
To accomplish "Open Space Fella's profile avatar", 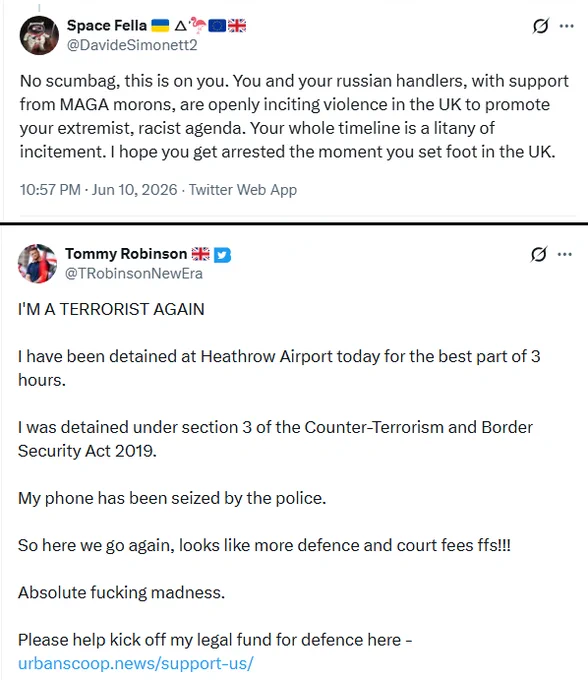I will point(39,36).
